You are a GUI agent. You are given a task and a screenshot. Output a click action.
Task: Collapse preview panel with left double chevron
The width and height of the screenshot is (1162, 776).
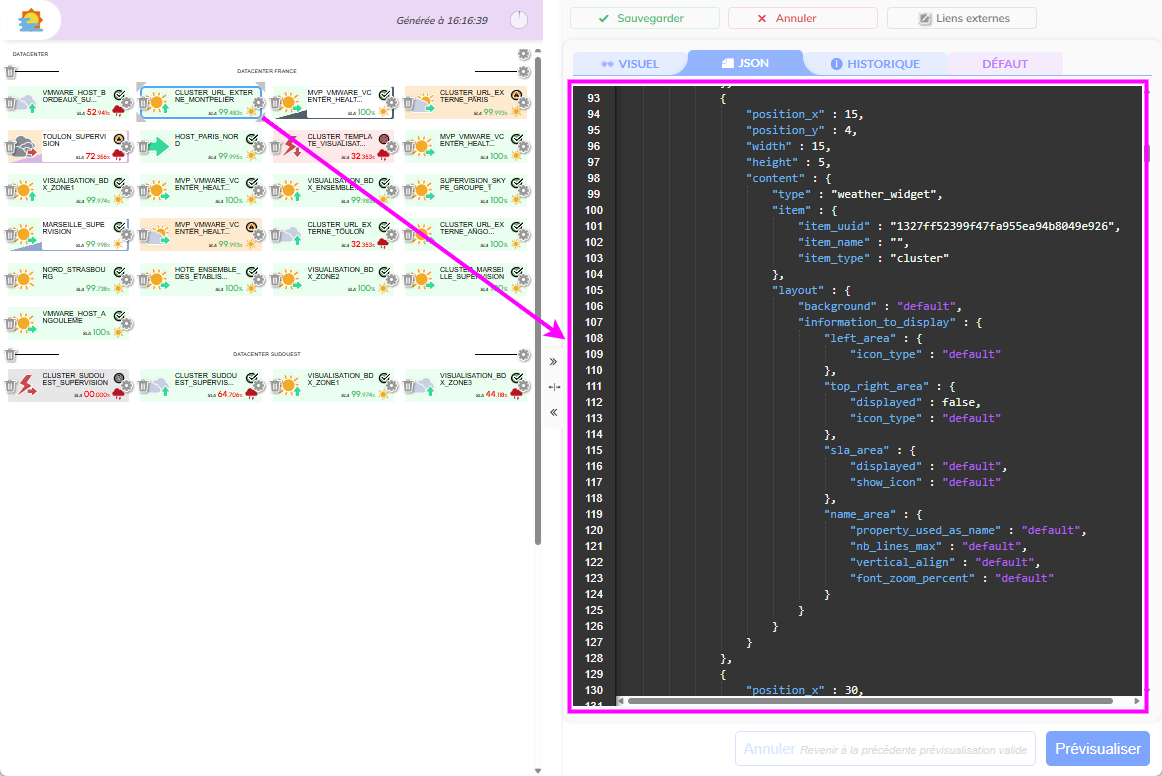(x=553, y=412)
